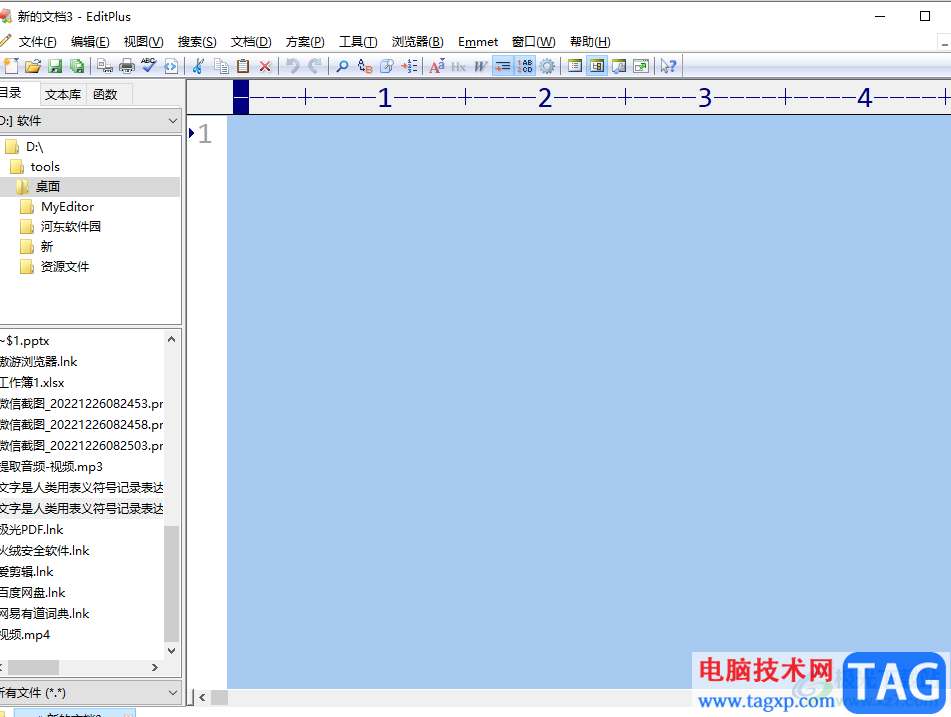
Task: Click the Paste clipboard icon
Action: coord(243,66)
